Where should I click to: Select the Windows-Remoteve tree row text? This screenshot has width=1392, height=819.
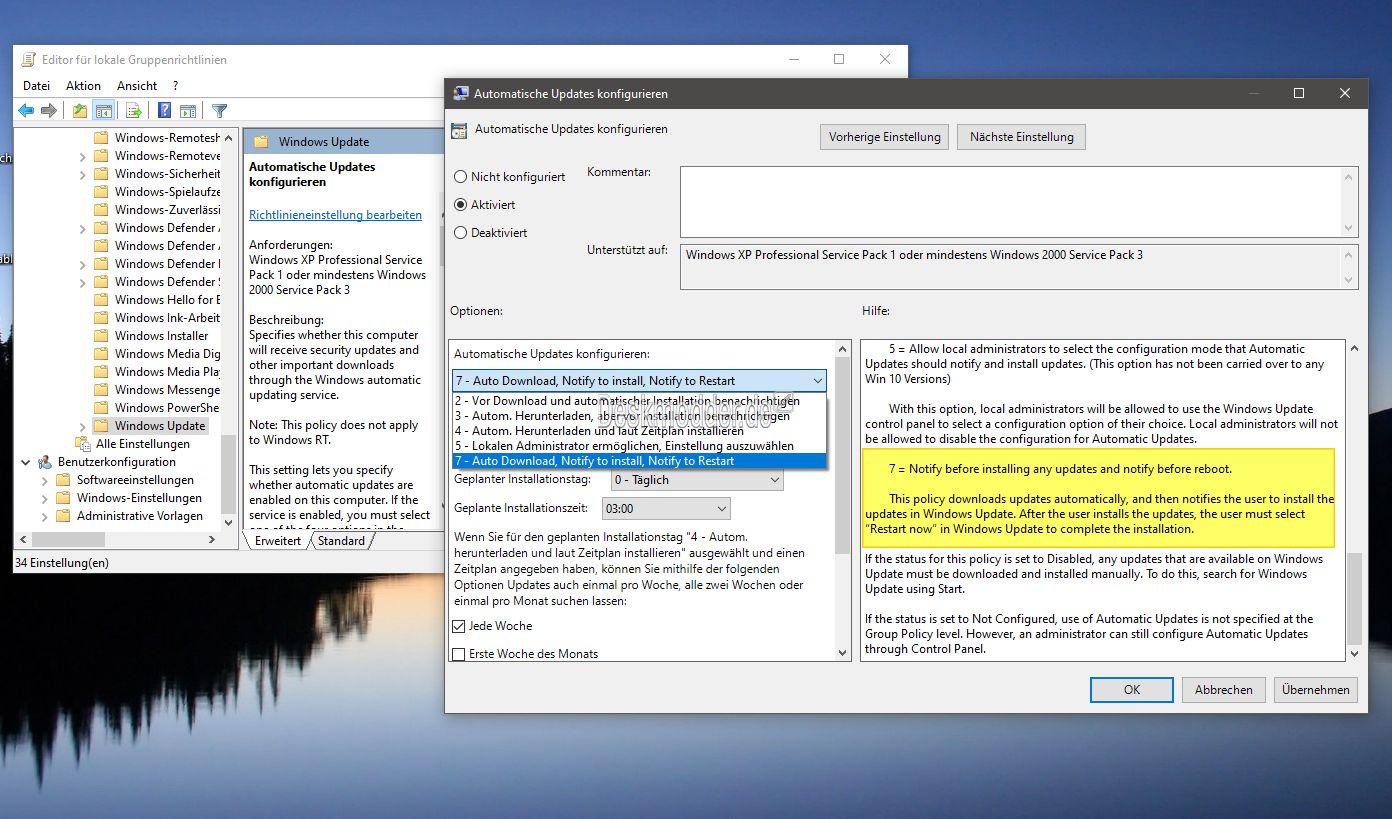(x=167, y=155)
